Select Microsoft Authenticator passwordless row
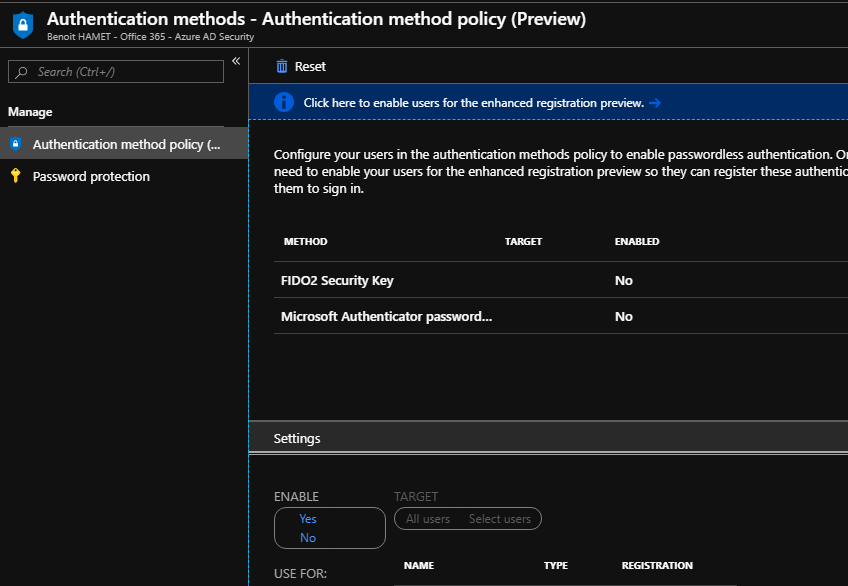 [x=386, y=316]
